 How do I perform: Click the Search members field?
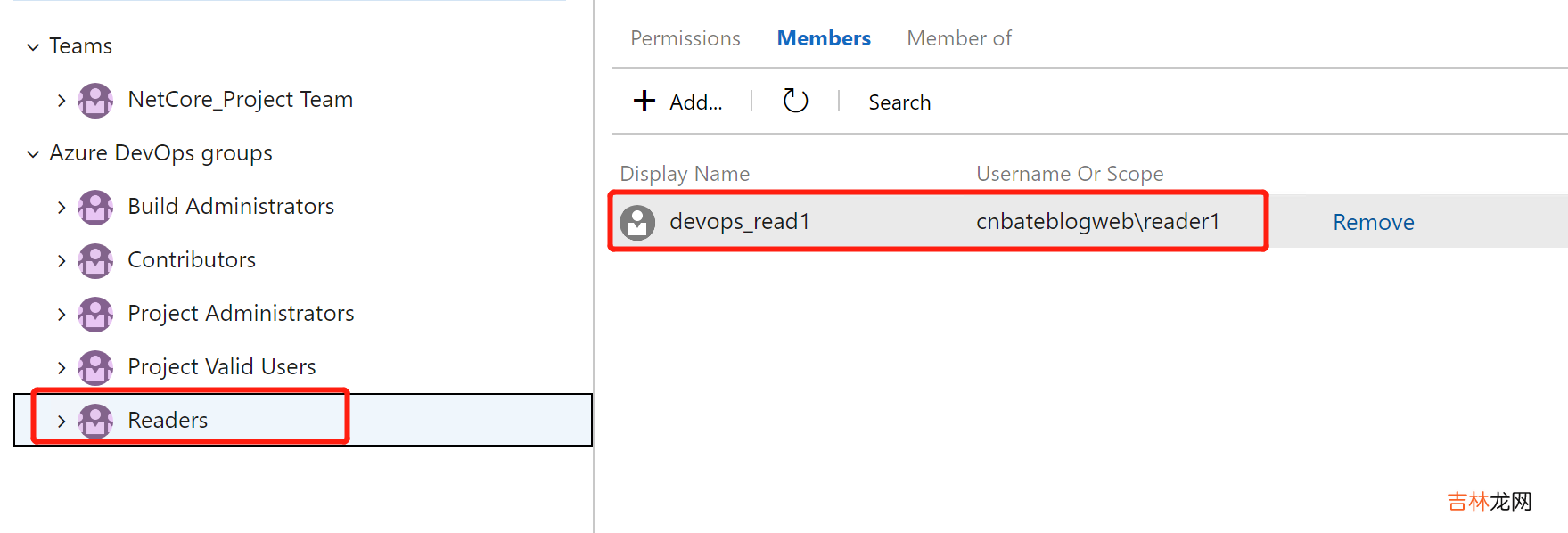click(x=899, y=102)
